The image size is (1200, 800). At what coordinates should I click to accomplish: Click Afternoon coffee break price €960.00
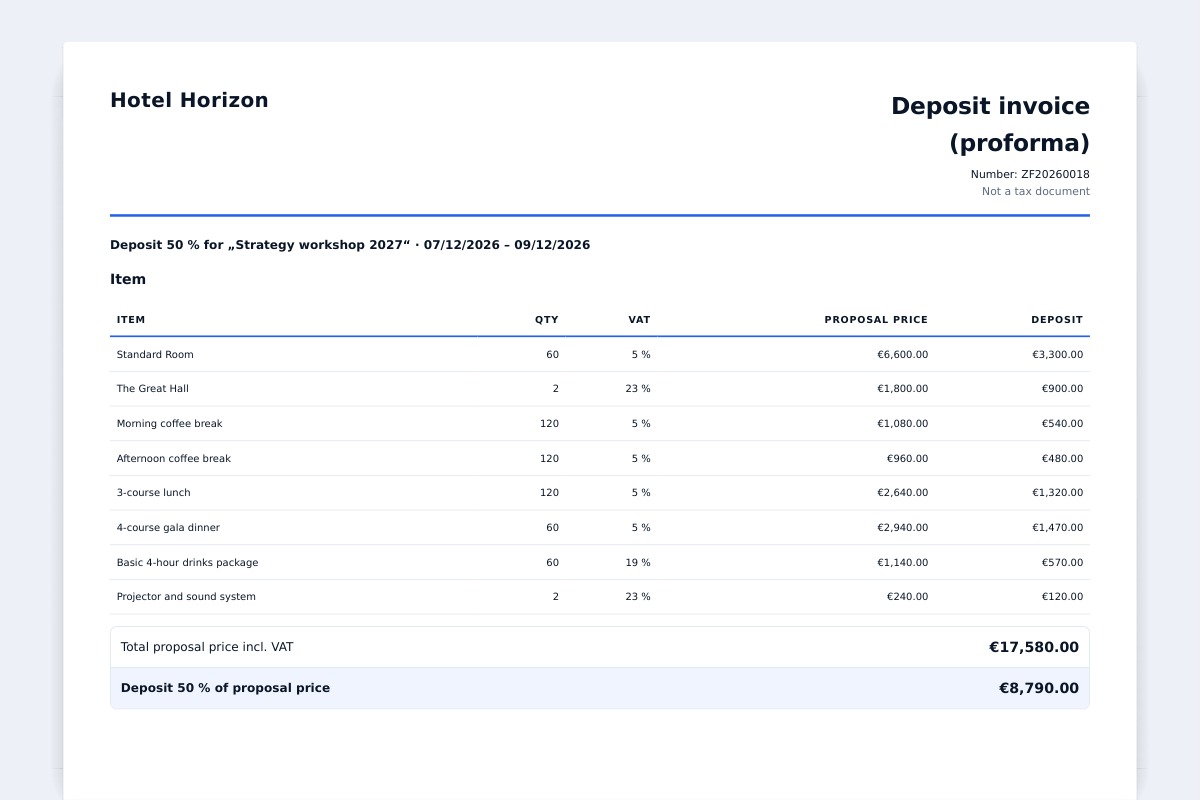click(907, 458)
